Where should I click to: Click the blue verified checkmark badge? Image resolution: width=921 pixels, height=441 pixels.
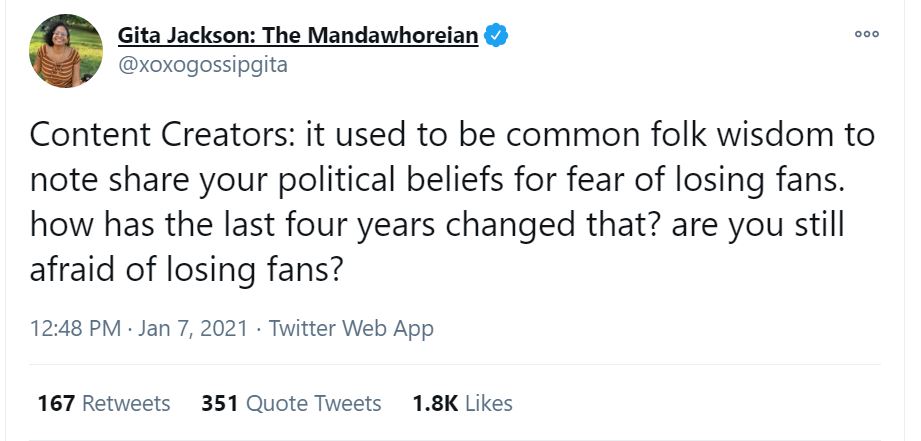pos(497,37)
